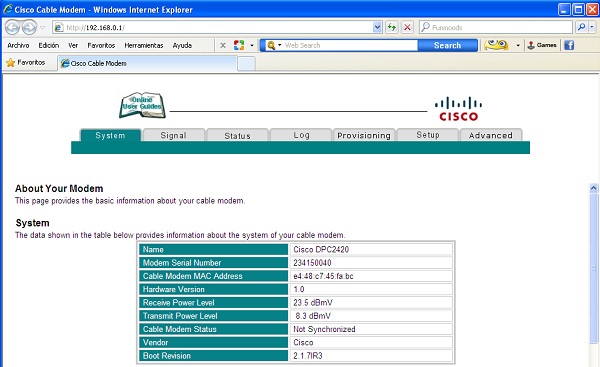This screenshot has width=600, height=367.
Task: Click the address bar showing 192.168.0.1
Action: pos(212,27)
